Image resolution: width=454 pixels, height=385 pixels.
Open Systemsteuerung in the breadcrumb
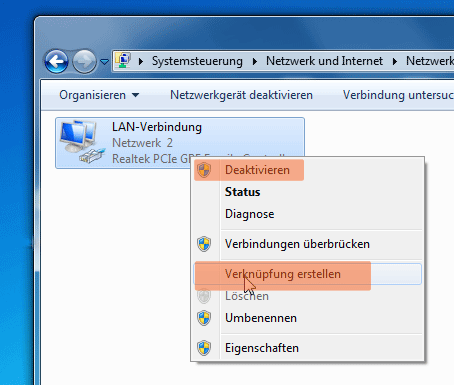coord(197,61)
